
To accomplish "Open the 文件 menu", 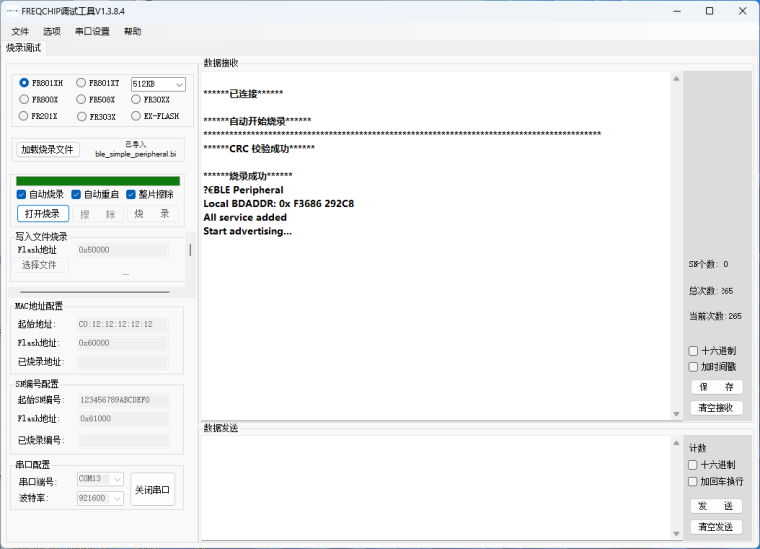I will pyautogui.click(x=20, y=31).
